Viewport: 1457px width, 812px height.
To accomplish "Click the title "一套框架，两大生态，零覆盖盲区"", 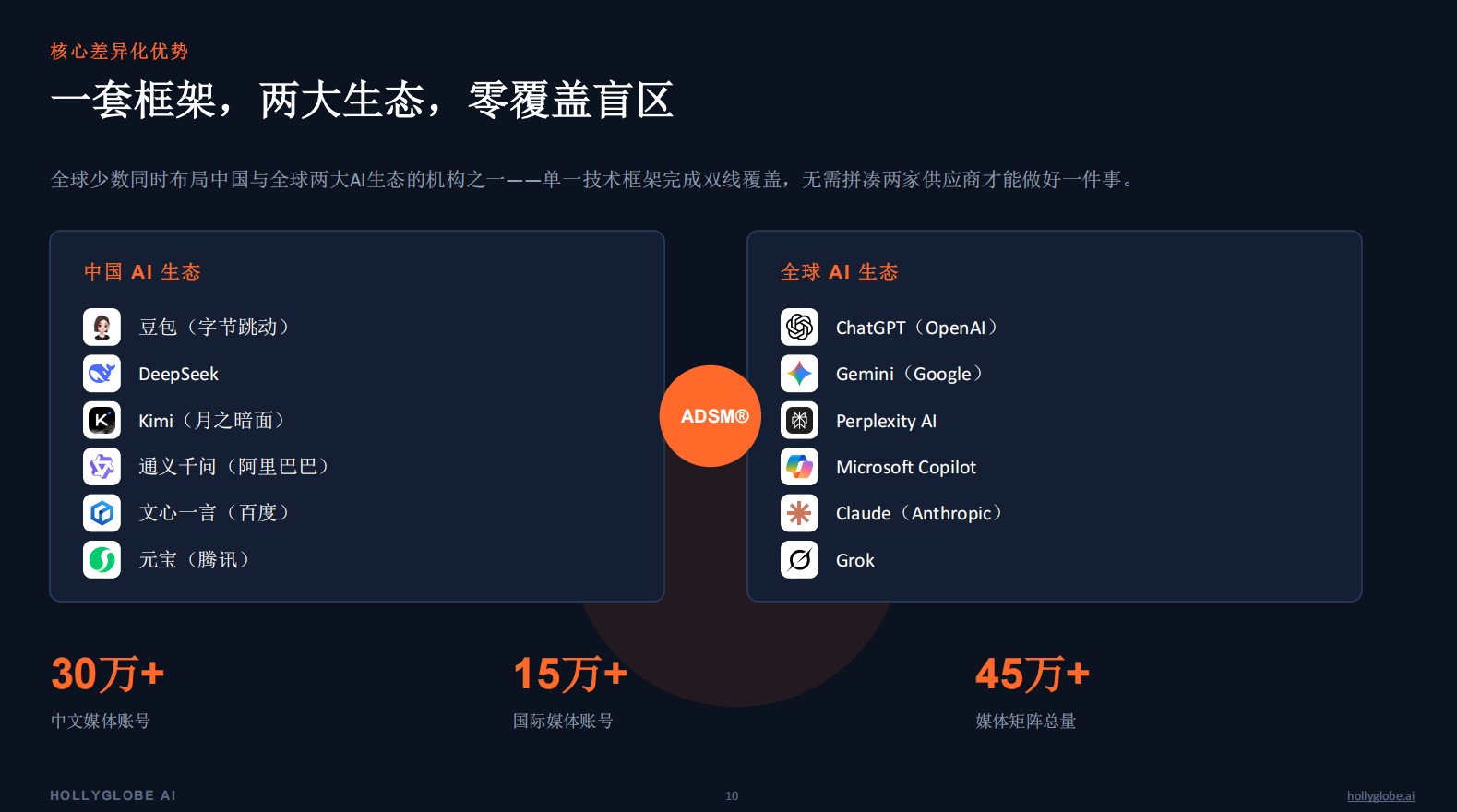I will coord(362,100).
